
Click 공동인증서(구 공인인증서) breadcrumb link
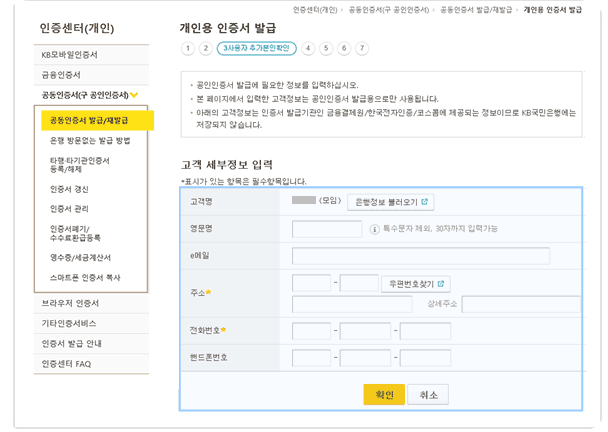pos(389,10)
